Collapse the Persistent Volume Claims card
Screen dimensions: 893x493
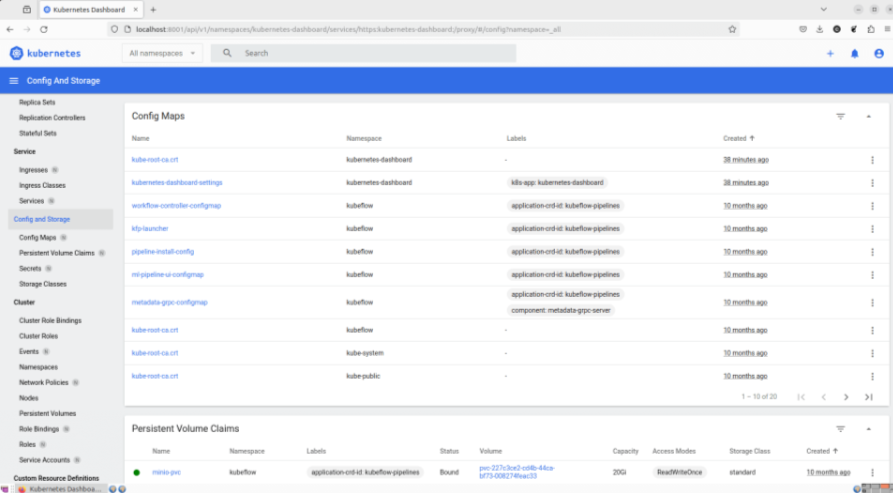[x=869, y=429]
